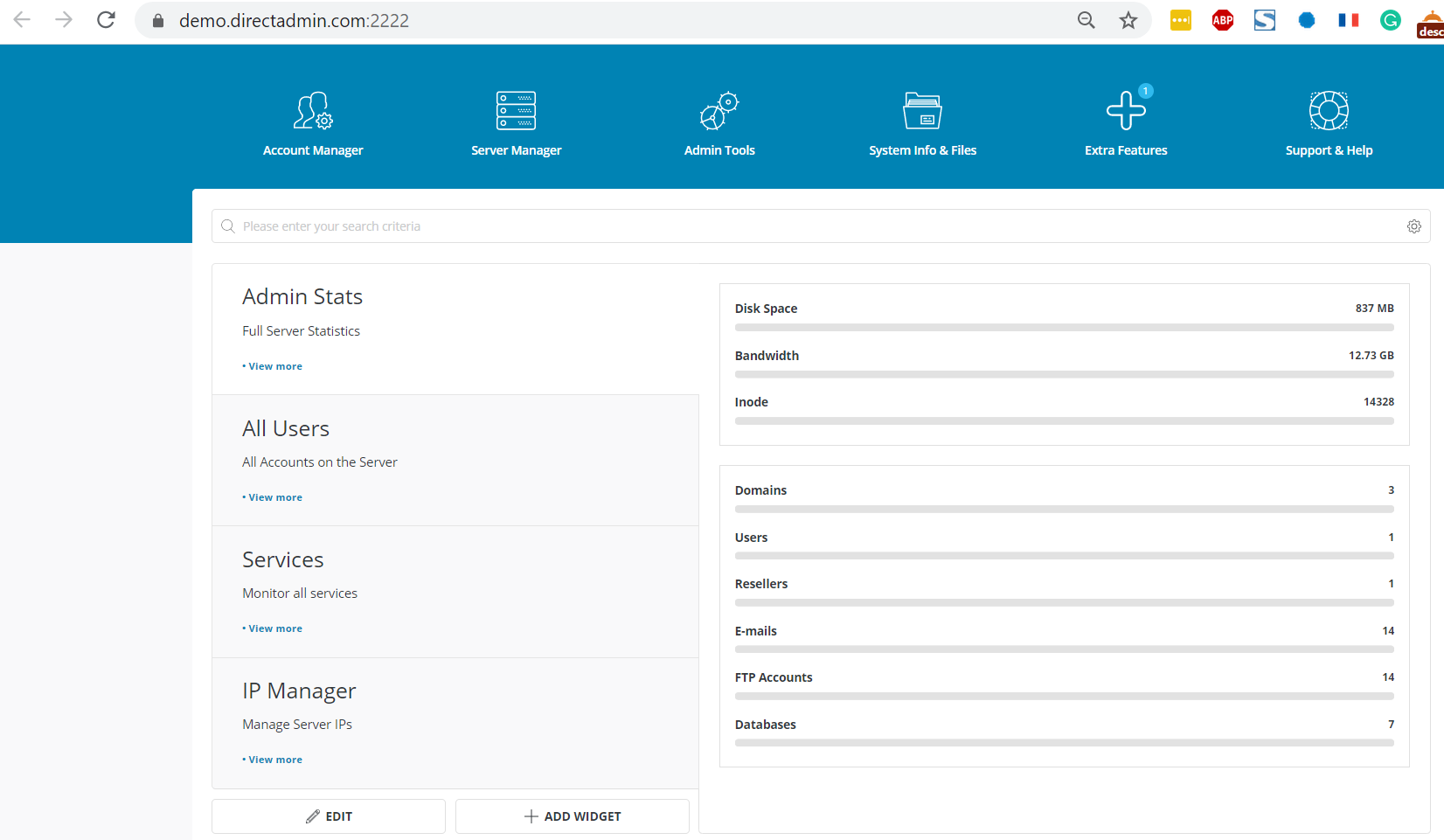
Task: Click the IP Manager heading
Action: pyautogui.click(x=299, y=691)
